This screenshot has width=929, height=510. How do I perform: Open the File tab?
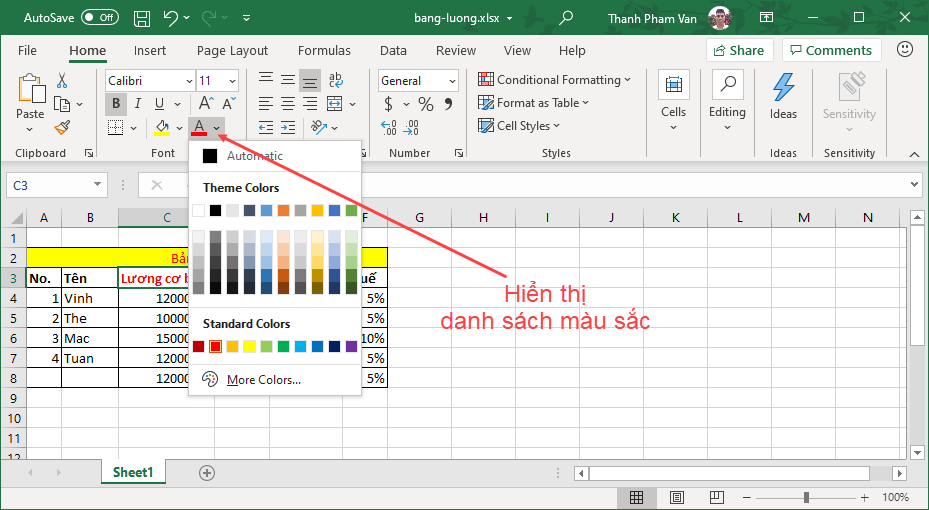(27, 50)
